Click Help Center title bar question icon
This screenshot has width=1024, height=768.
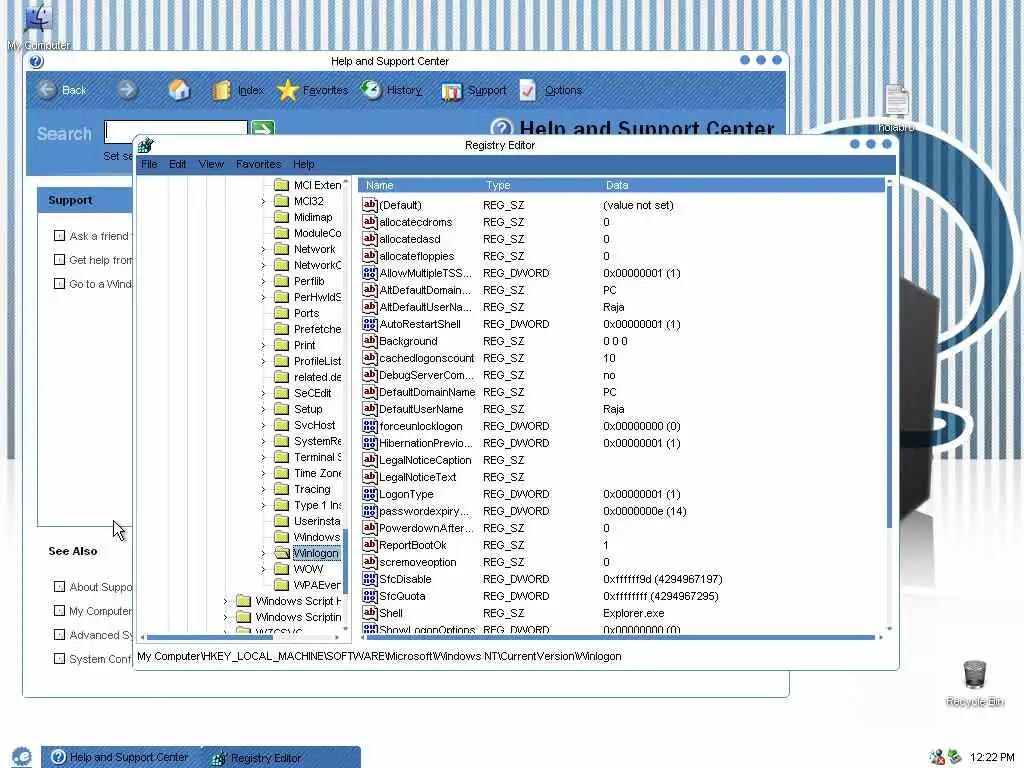coord(37,61)
